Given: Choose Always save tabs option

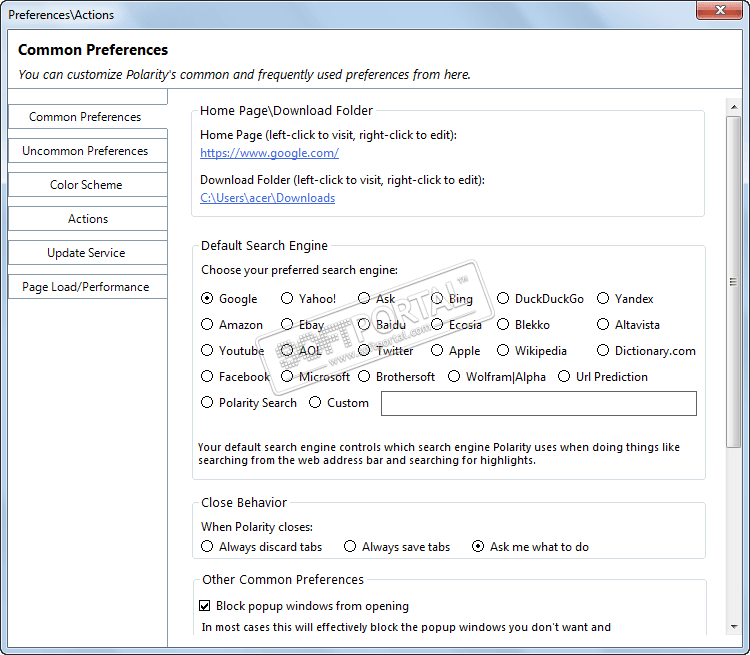Looking at the screenshot, I should click(x=351, y=547).
